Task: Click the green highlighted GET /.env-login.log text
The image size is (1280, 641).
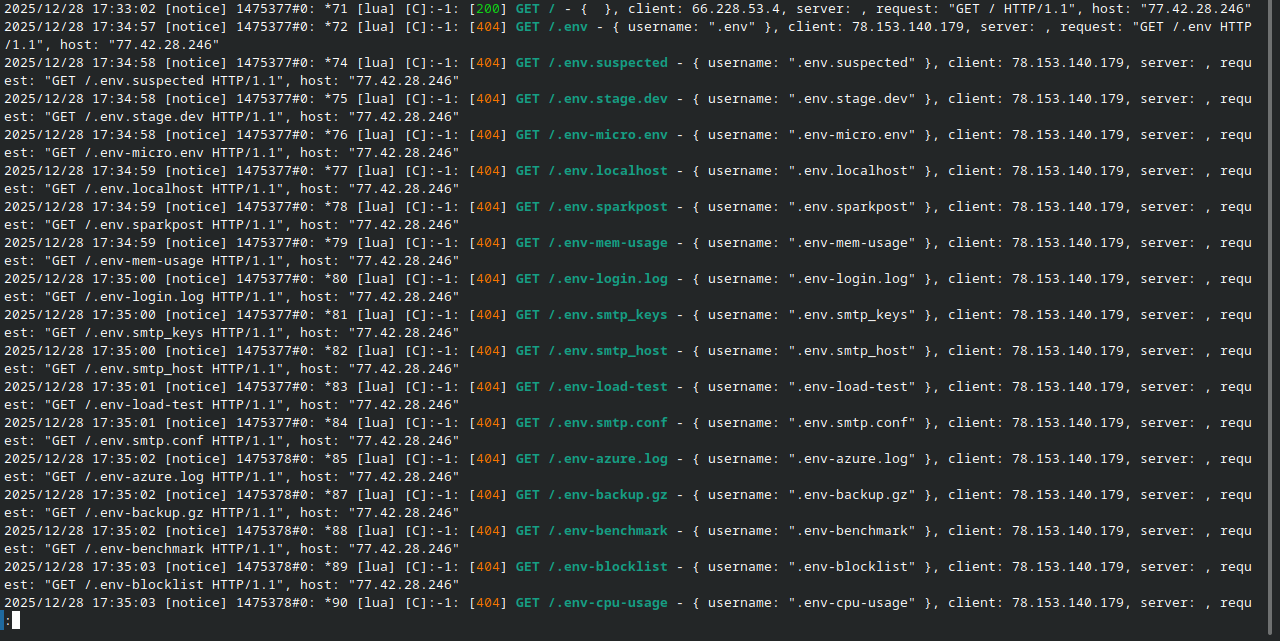Action: tap(591, 278)
